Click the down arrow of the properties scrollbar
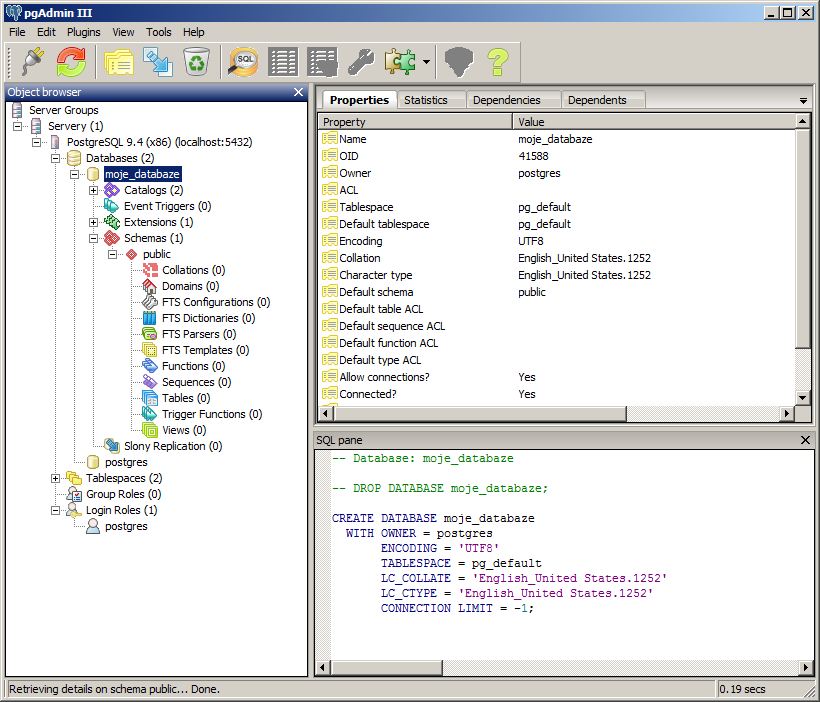The width and height of the screenshot is (820, 702). 803,397
